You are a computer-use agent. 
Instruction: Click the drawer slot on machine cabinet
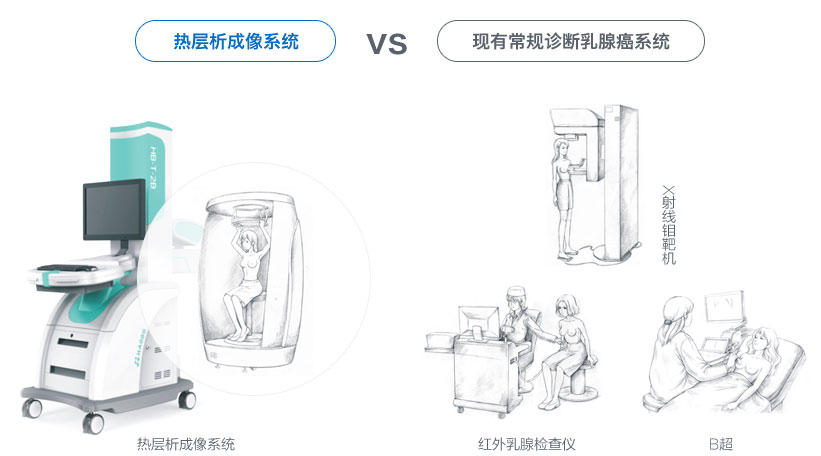point(73,343)
